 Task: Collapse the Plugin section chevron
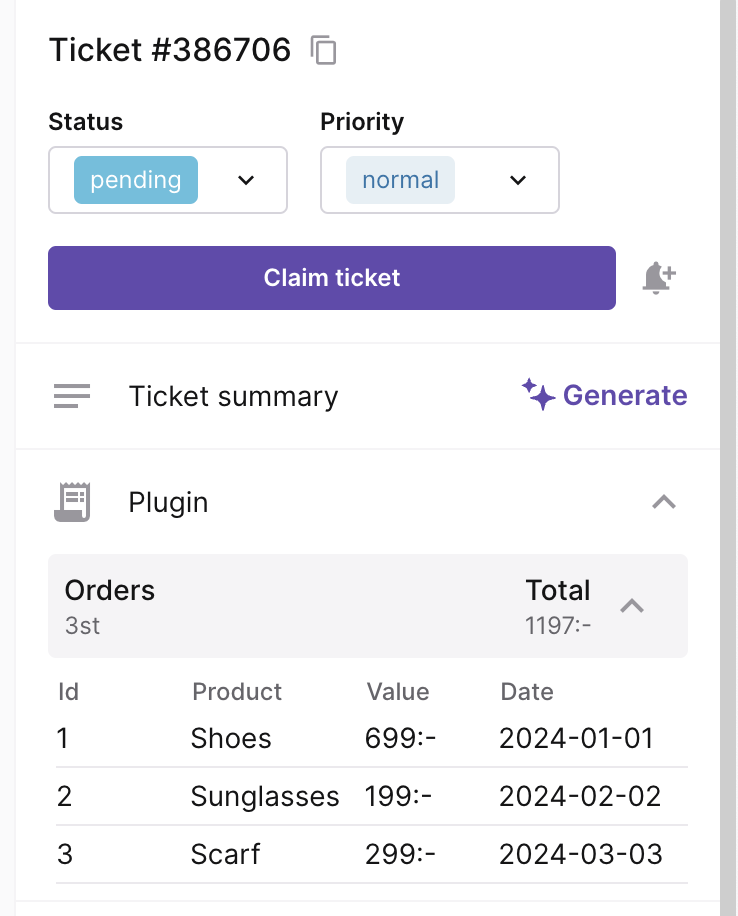pos(664,502)
